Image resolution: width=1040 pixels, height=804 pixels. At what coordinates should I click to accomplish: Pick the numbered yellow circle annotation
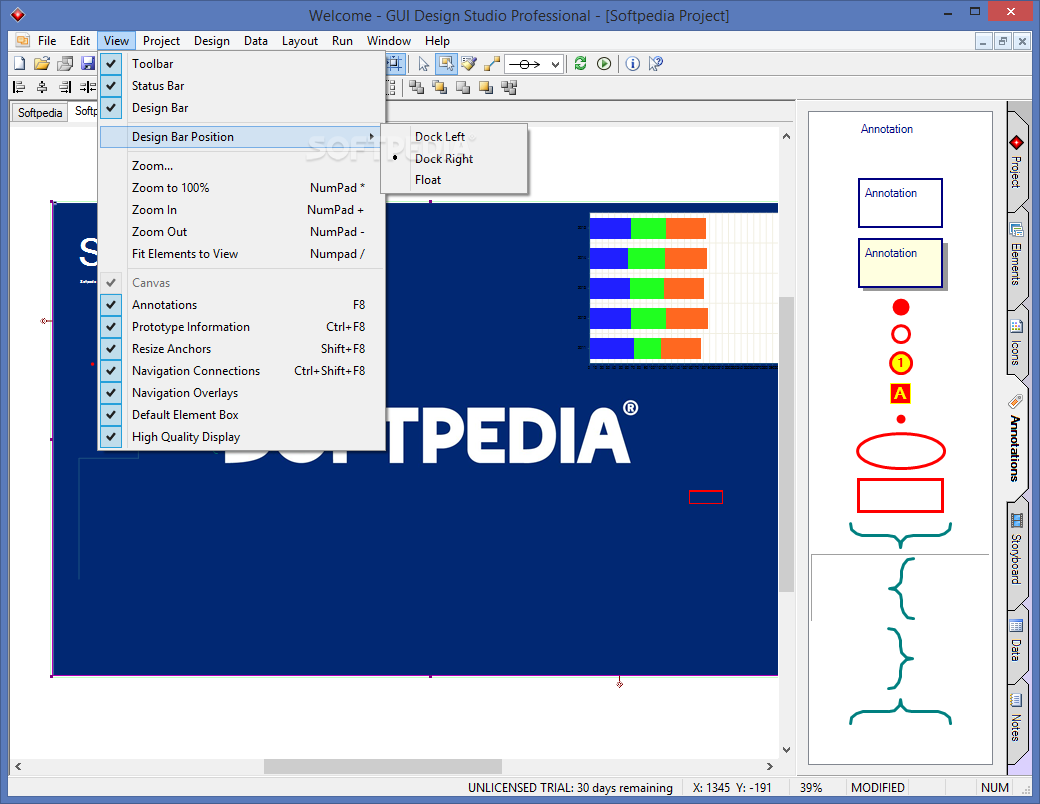coord(901,363)
